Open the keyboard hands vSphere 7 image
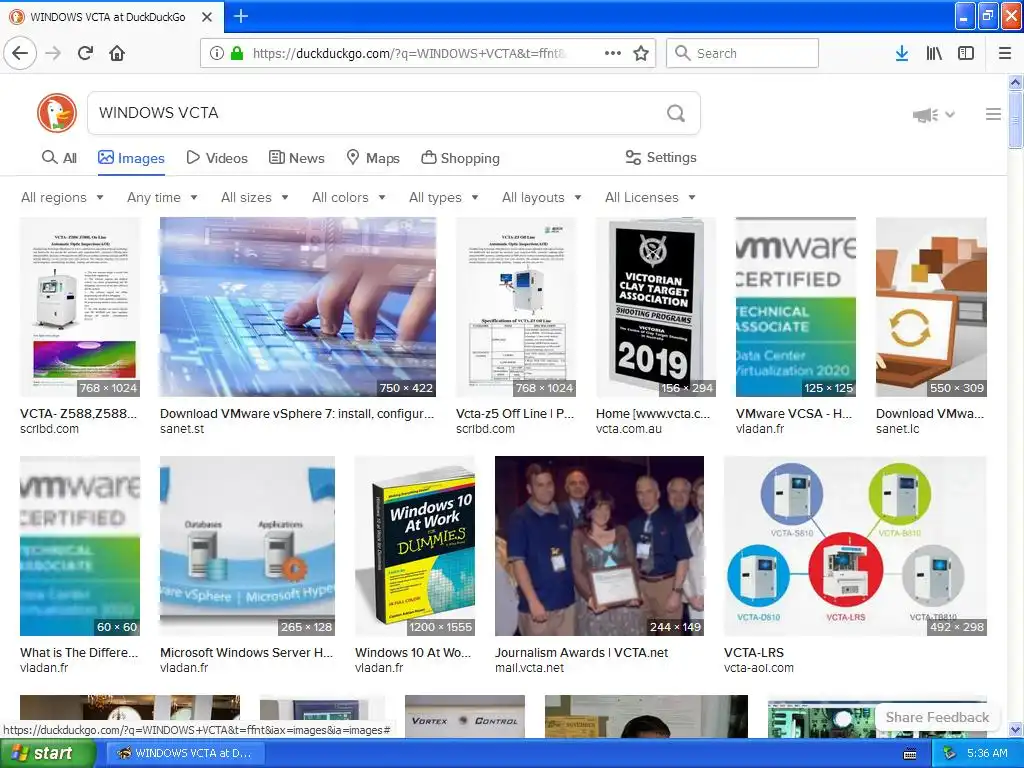The image size is (1024, 768). click(x=298, y=307)
